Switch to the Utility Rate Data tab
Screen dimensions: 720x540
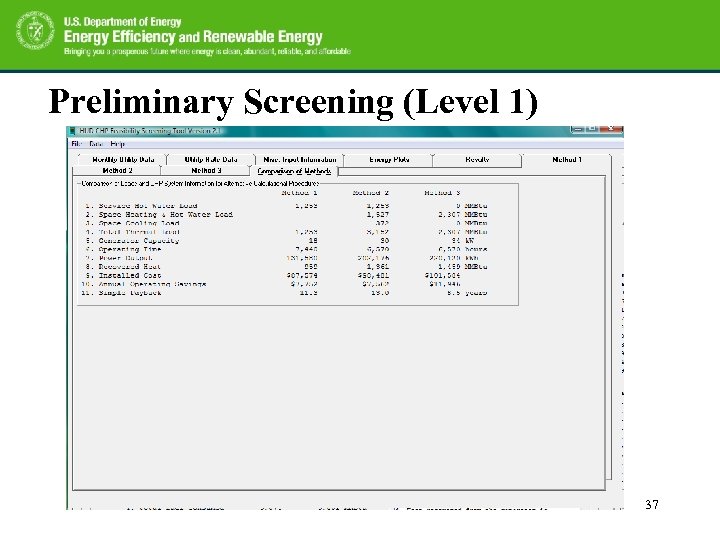(x=211, y=160)
